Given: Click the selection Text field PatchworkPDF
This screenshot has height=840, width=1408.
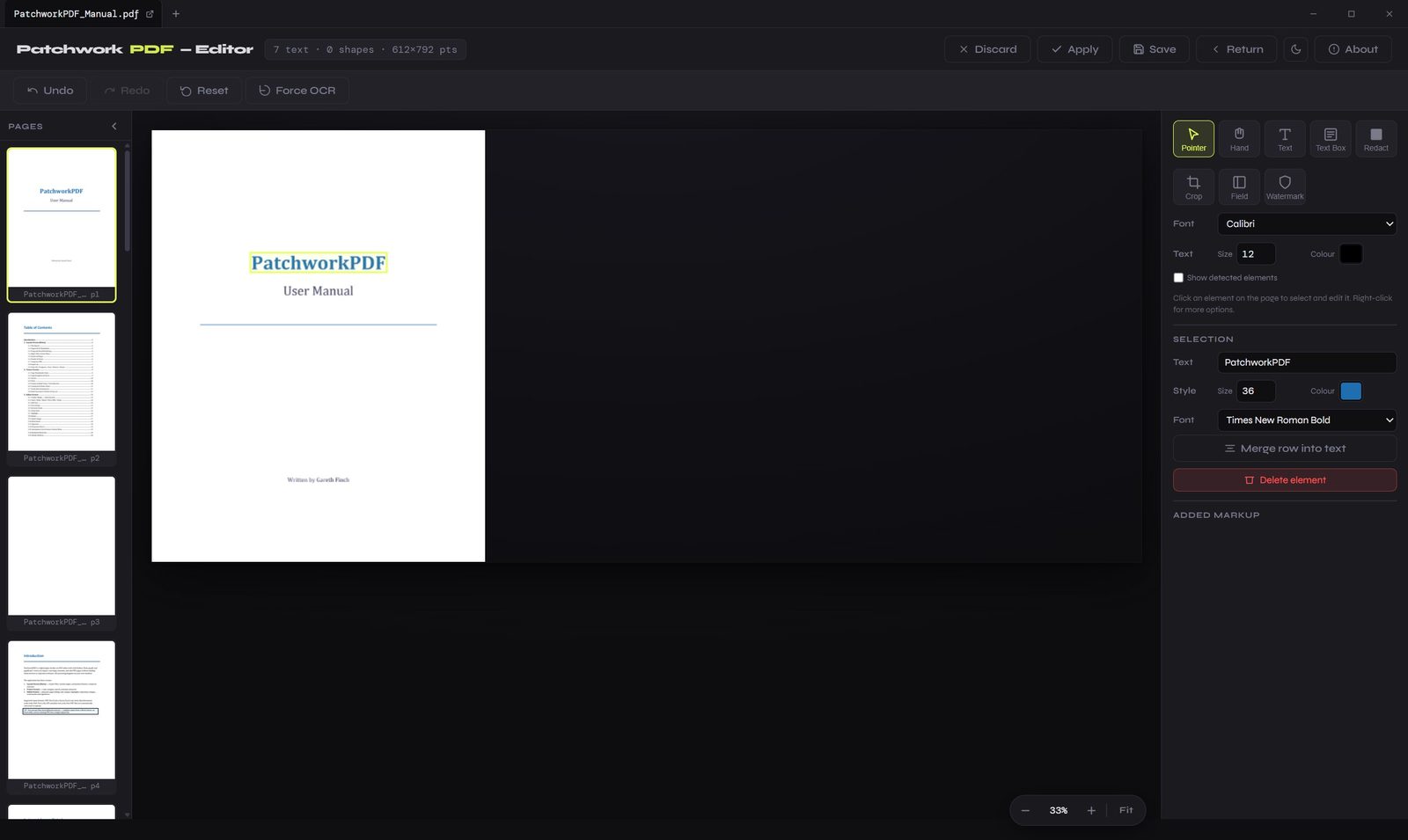Looking at the screenshot, I should pyautogui.click(x=1307, y=362).
